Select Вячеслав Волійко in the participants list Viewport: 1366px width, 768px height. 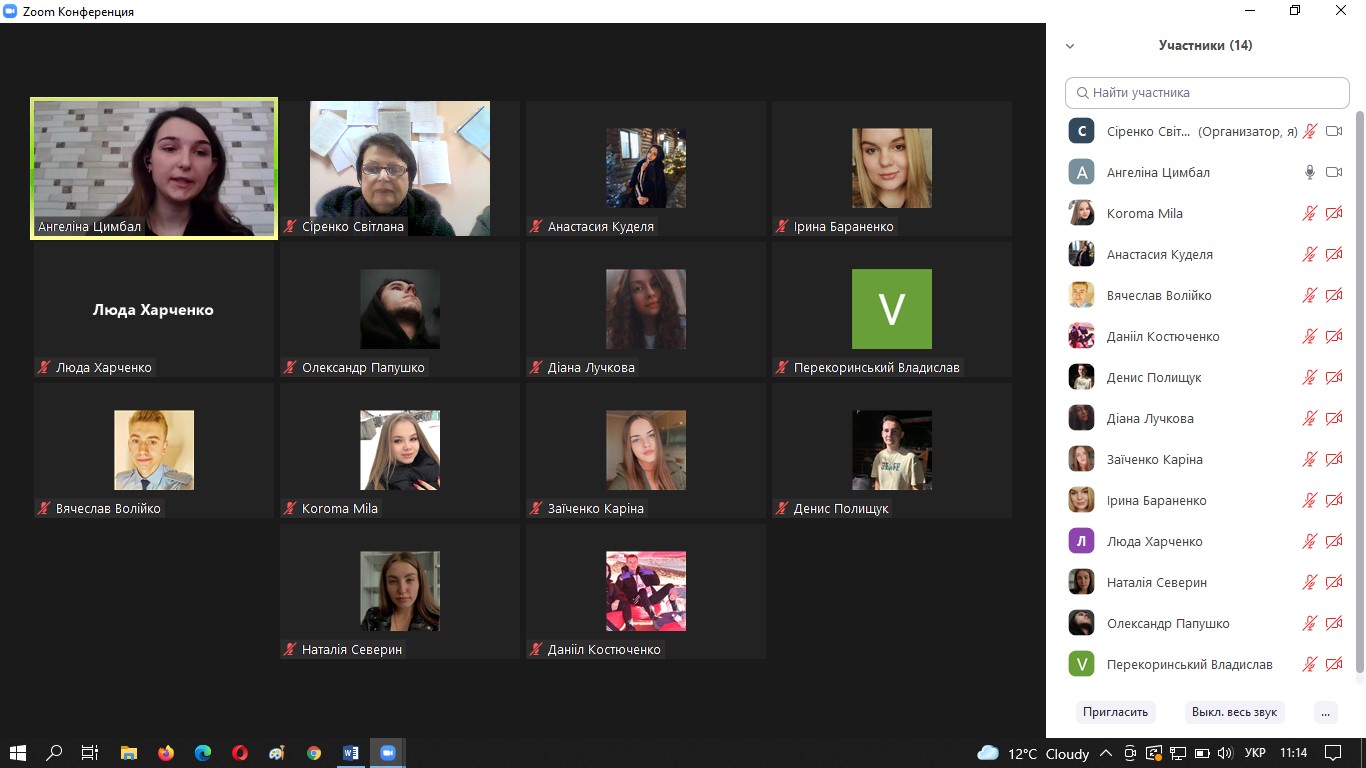[x=1158, y=295]
